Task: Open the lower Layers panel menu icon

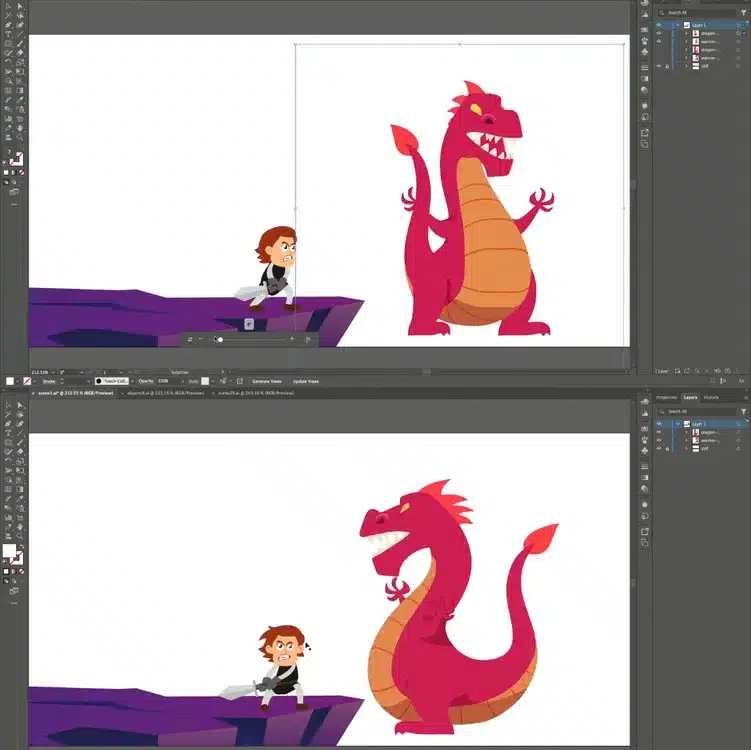Action: [743, 398]
